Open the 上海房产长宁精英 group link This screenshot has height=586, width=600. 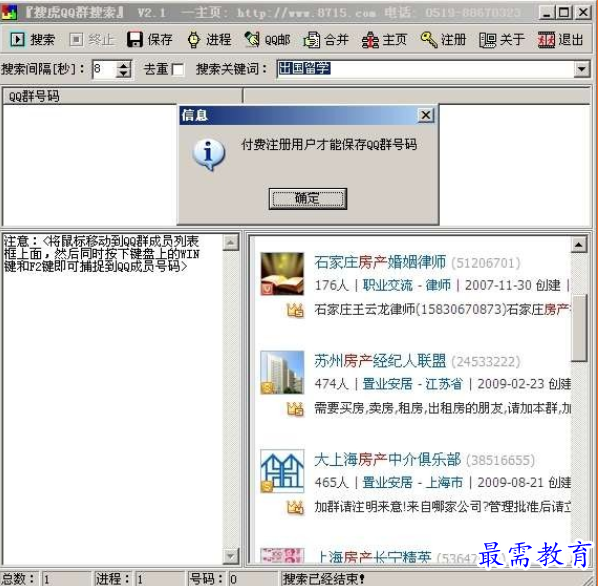click(x=373, y=556)
